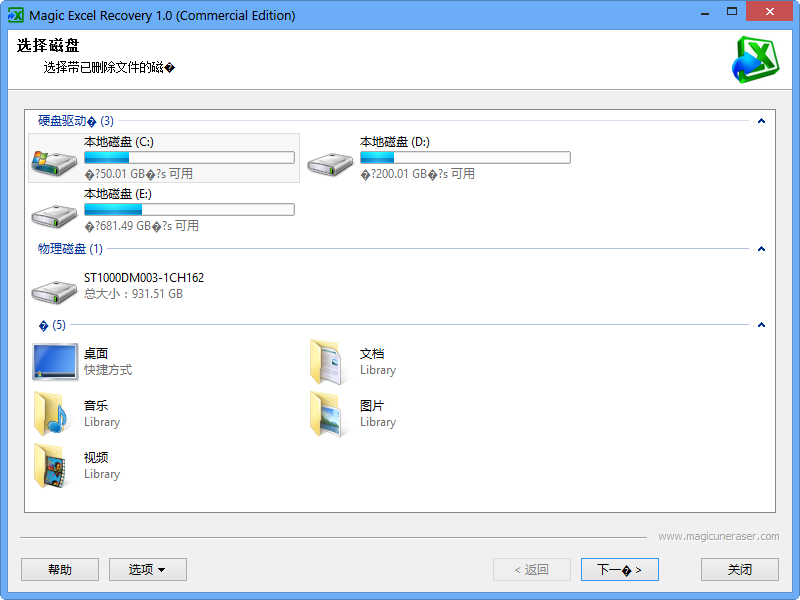Image resolution: width=800 pixels, height=600 pixels.
Task: Click the title bar application icon
Action: [16, 15]
